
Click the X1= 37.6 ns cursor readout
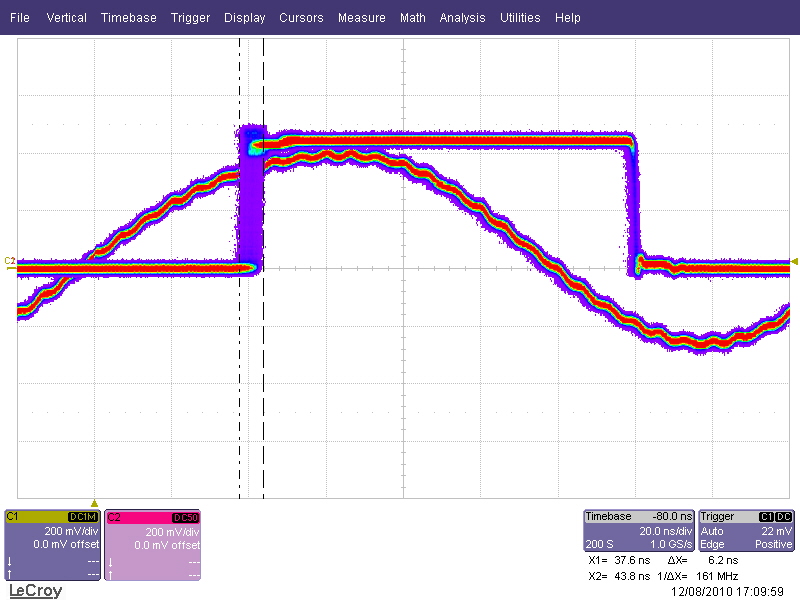pos(619,560)
